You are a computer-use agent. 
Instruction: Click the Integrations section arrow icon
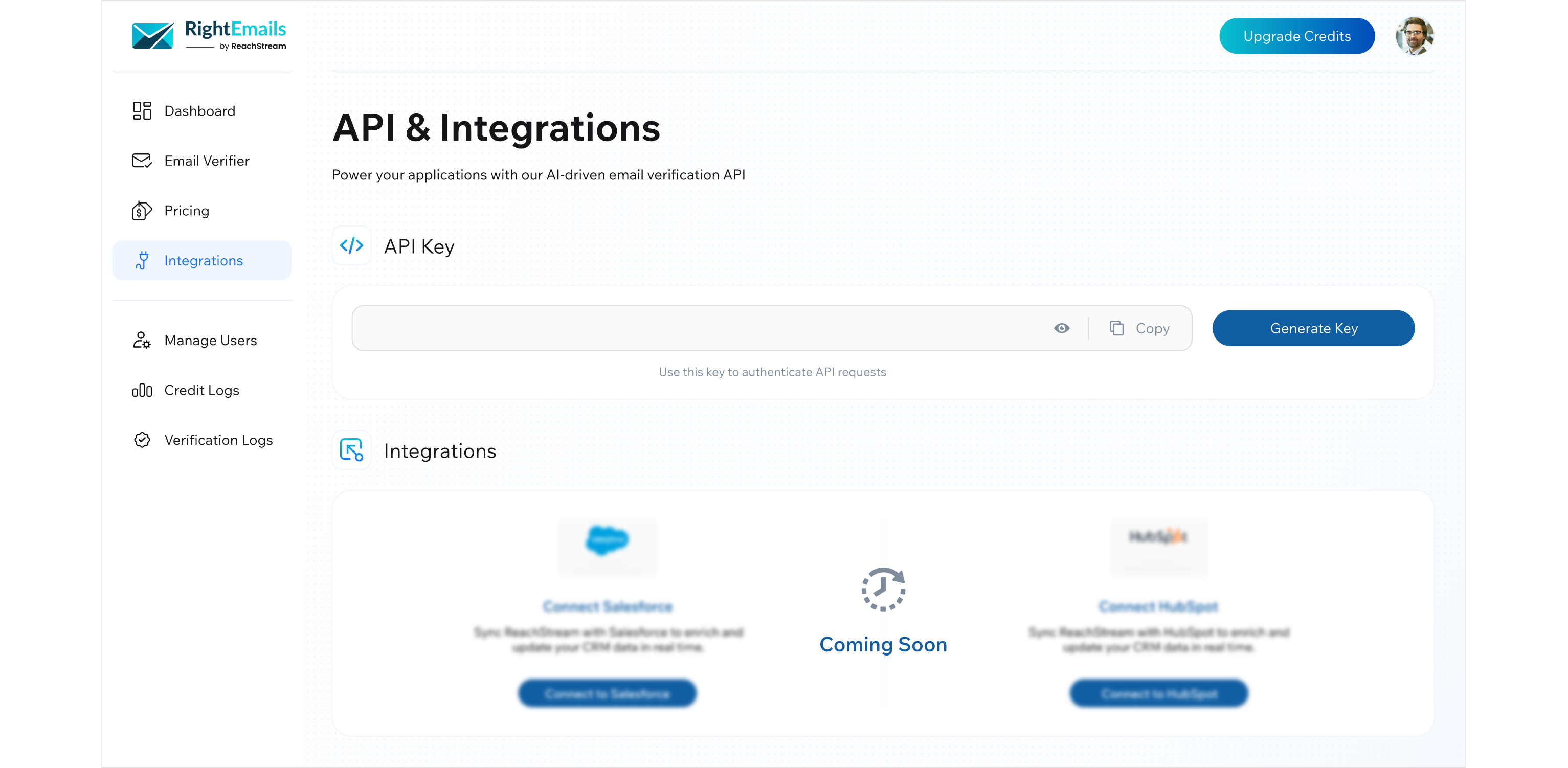click(351, 450)
